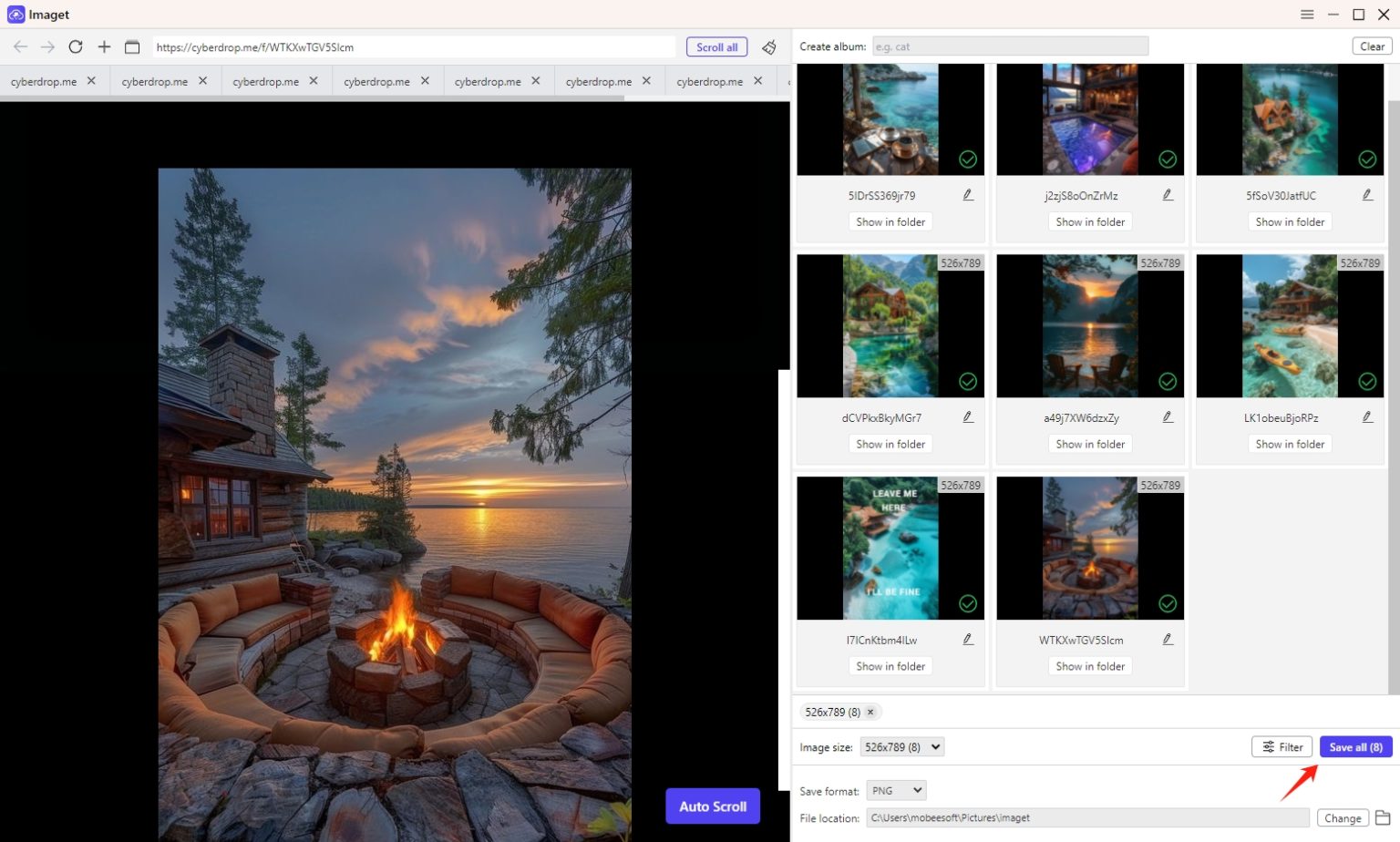Toggle selection checkmark on LK1obeuBjoRPz image
This screenshot has width=1400, height=842.
(x=1367, y=382)
